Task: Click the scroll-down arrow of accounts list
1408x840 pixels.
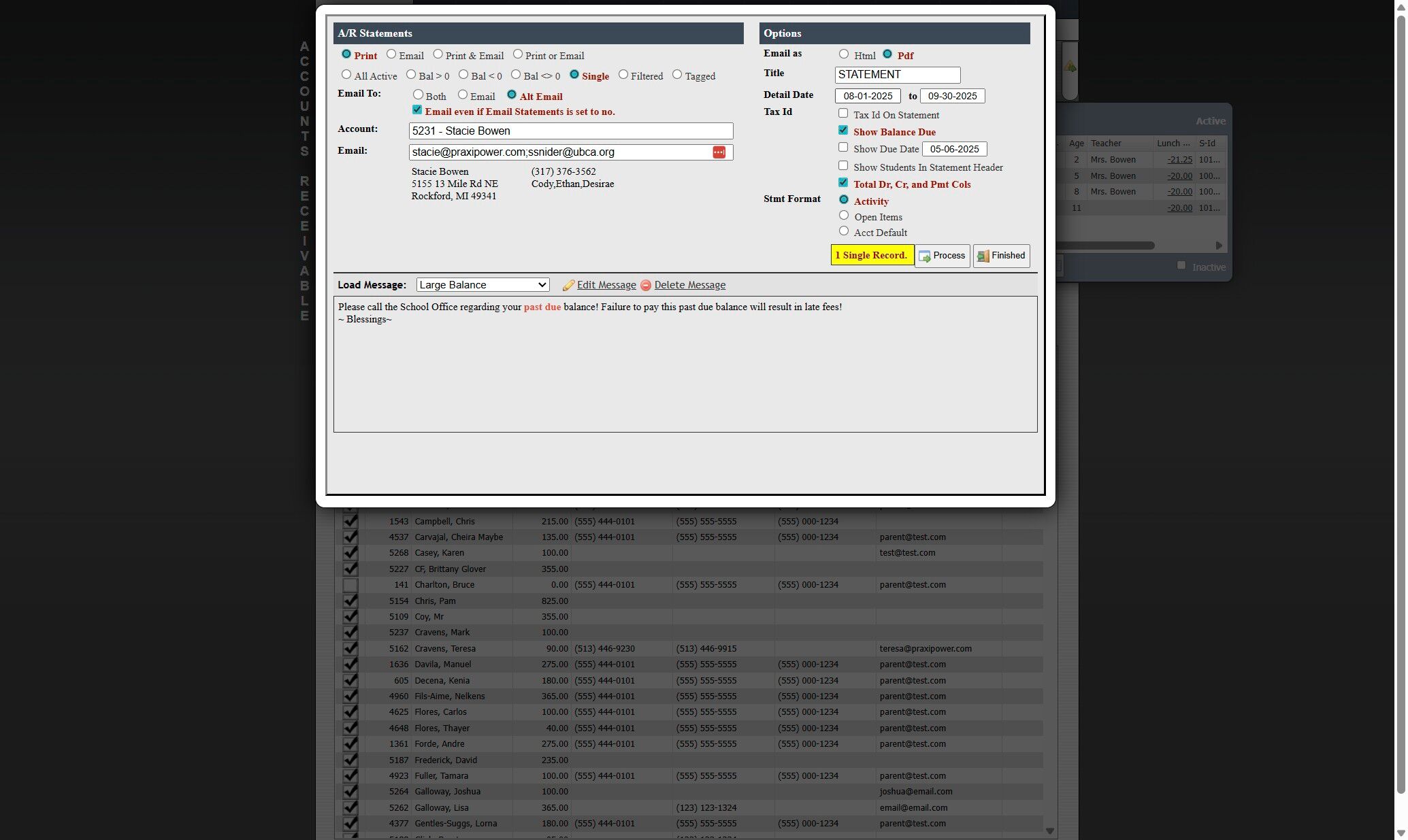Action: point(1050,830)
